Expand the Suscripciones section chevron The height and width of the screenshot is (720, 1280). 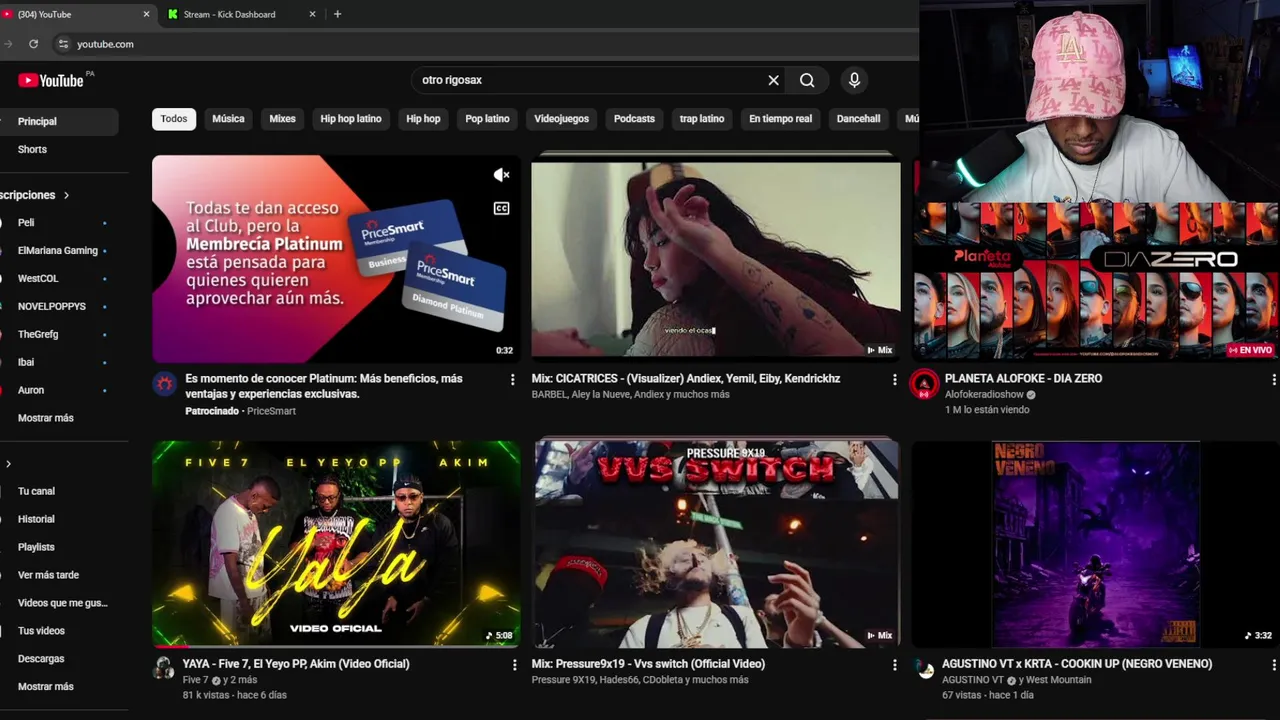pyautogui.click(x=67, y=195)
